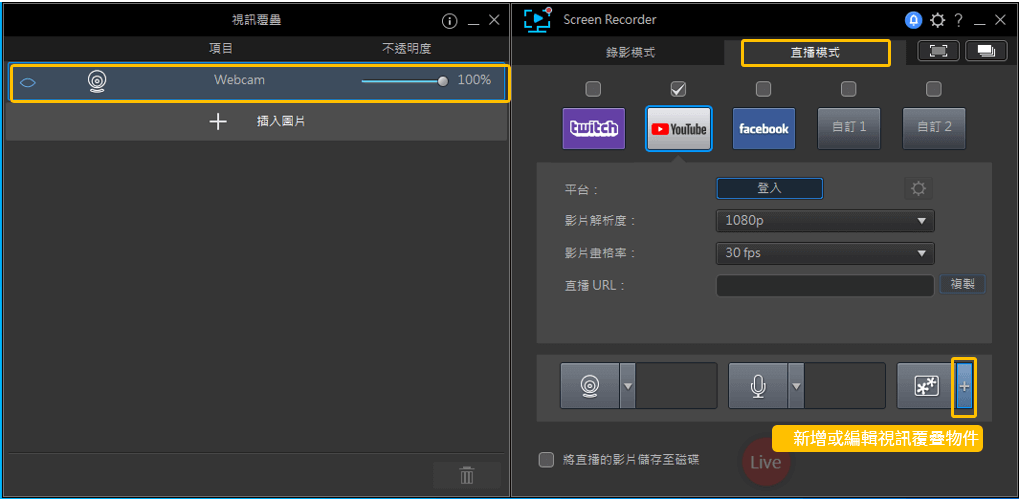Switch to the 直播模式 tab
Viewport: 1019px width, 499px height.
[815, 53]
